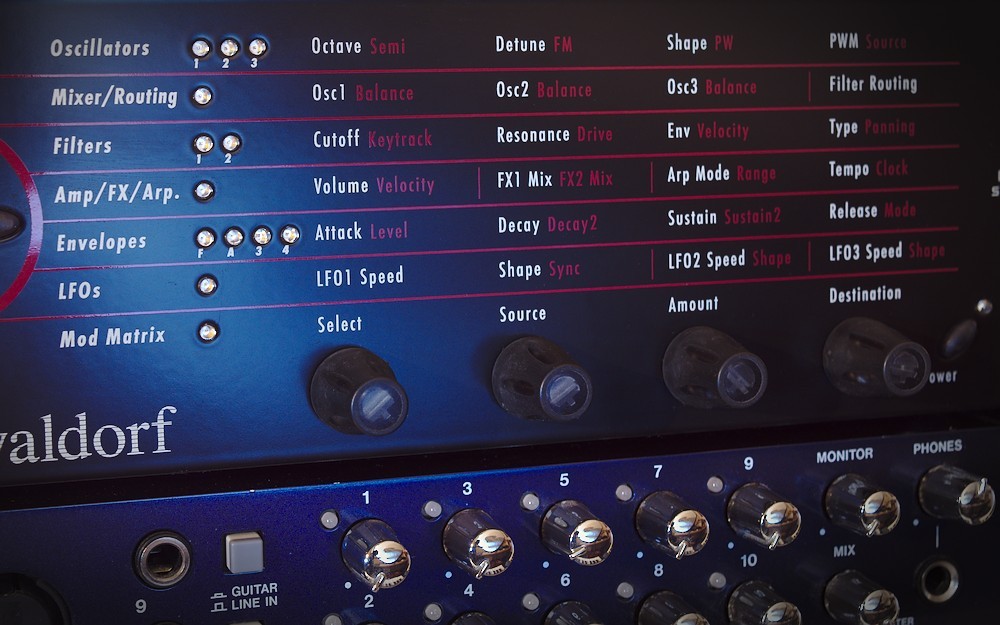Click the Envelopes LED numbered 4
Image resolution: width=1000 pixels, height=625 pixels.
click(290, 235)
